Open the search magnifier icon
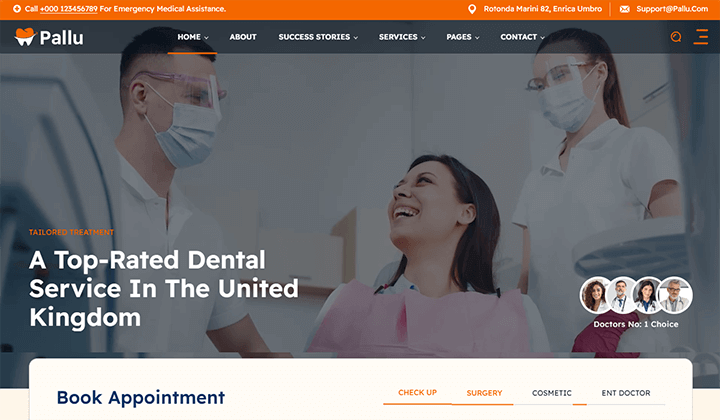Viewport: 720px width, 420px height. 675,37
